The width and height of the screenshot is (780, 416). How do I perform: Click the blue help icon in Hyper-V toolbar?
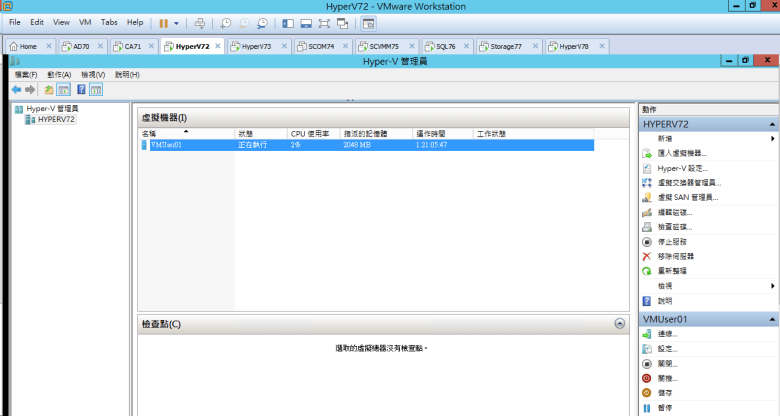(x=80, y=90)
